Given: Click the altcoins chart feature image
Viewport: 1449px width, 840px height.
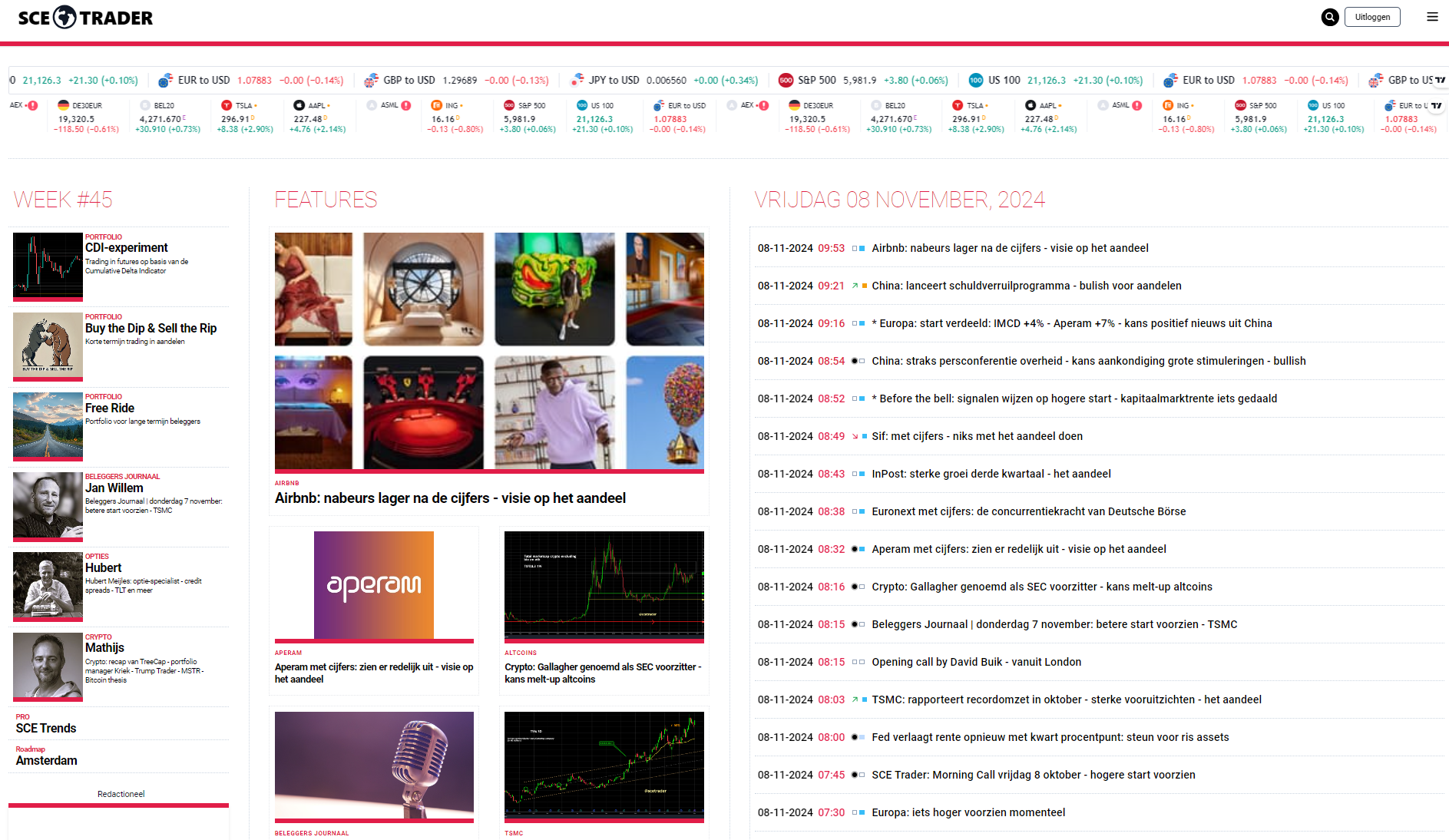Looking at the screenshot, I should [x=604, y=585].
